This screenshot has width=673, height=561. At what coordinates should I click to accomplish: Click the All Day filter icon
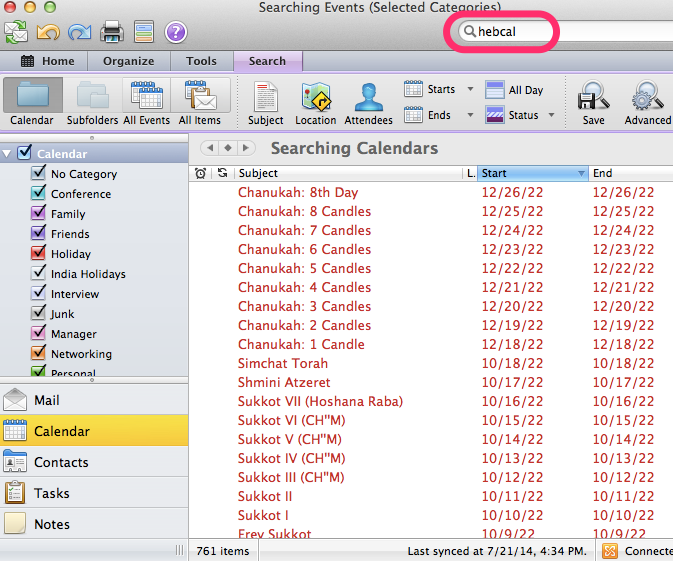click(x=494, y=90)
